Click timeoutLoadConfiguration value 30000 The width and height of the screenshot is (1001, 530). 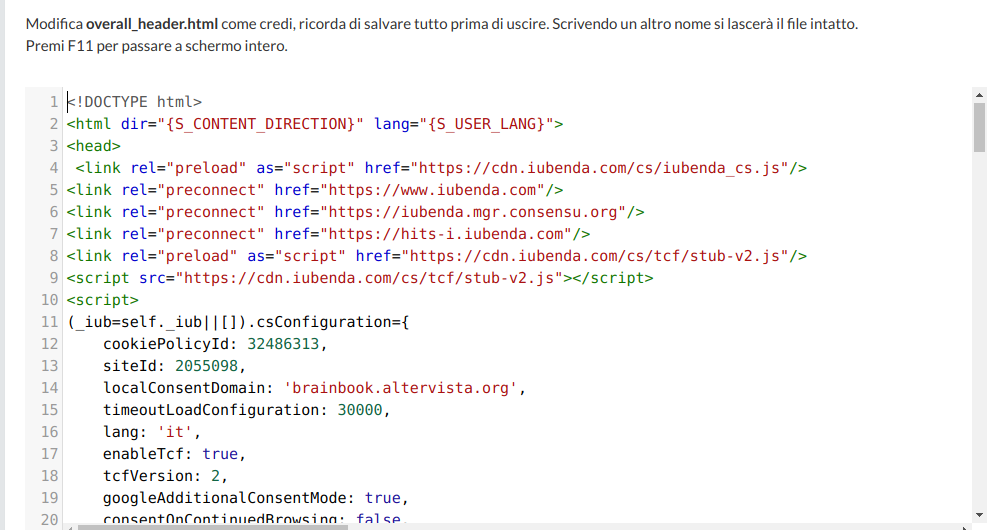(360, 410)
